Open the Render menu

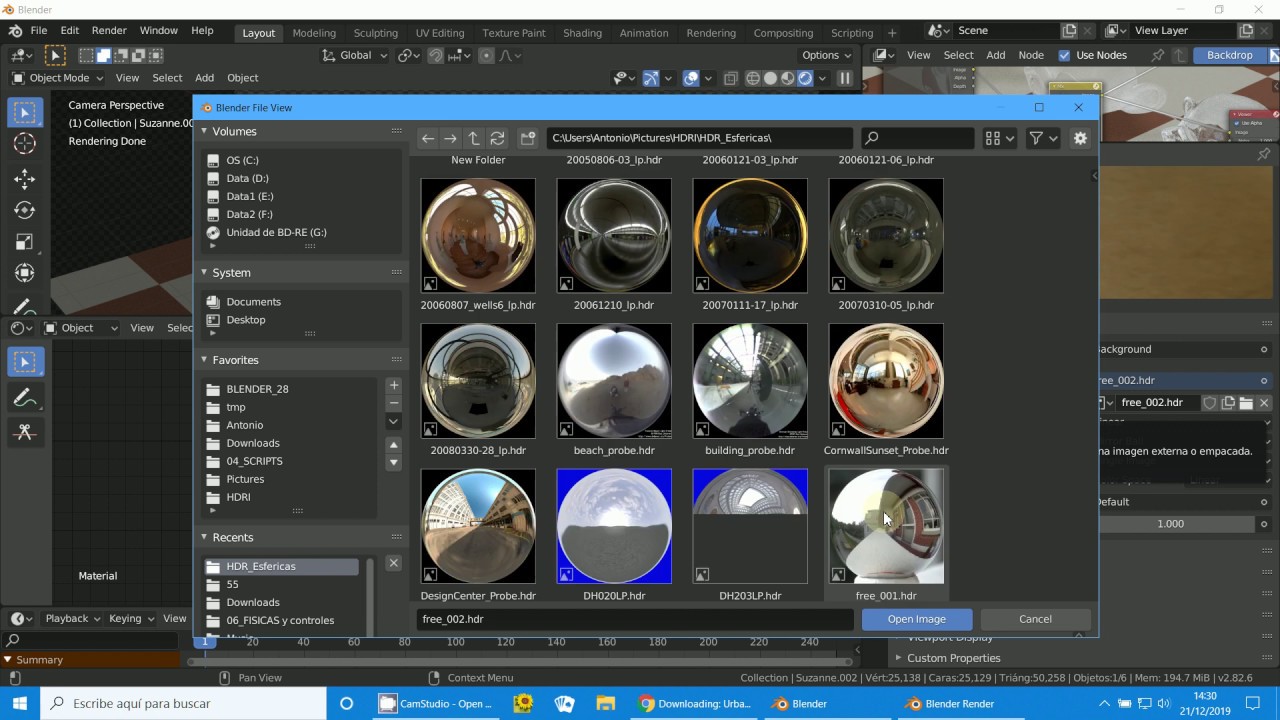tap(109, 31)
